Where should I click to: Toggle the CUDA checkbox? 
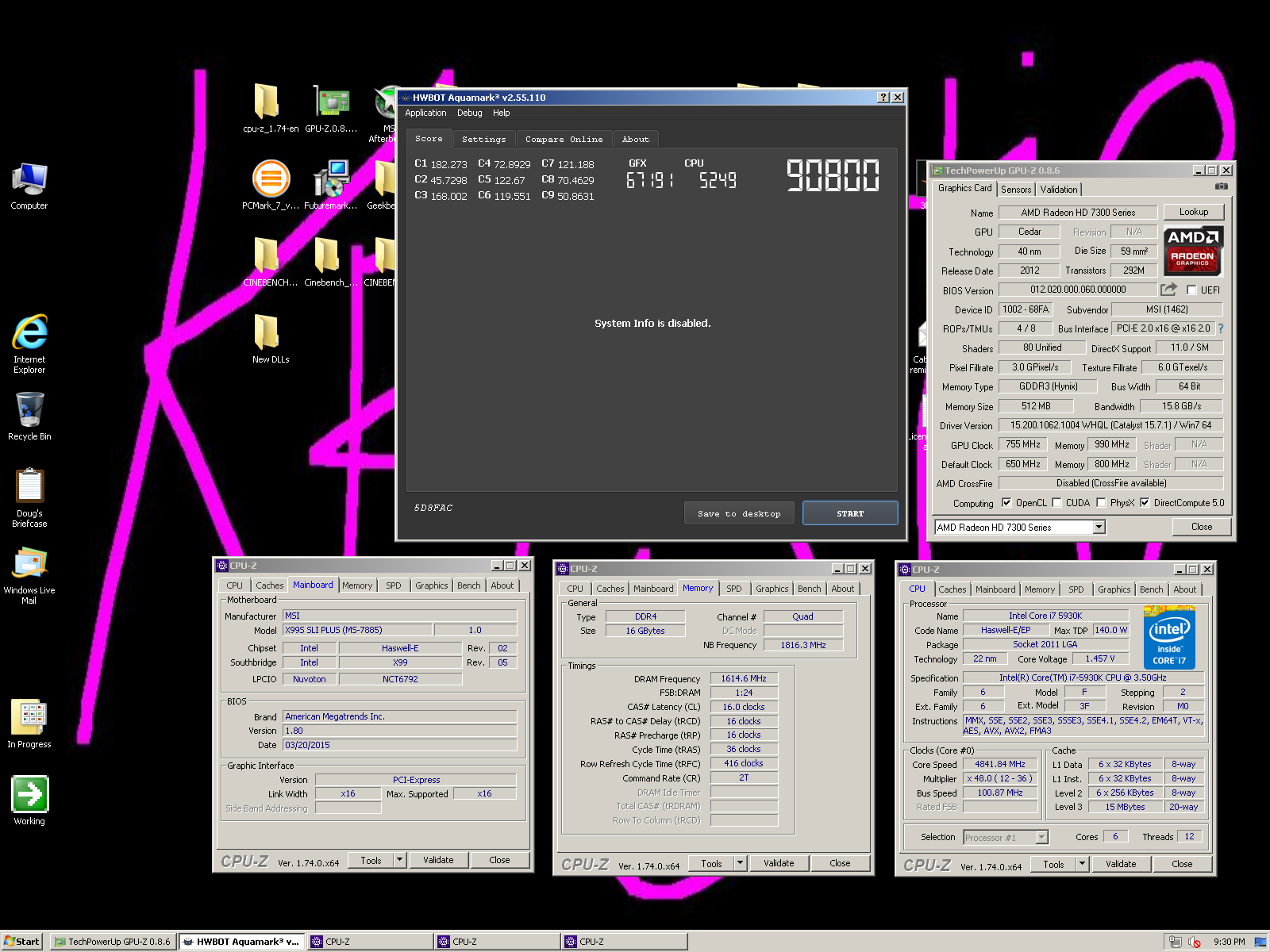tap(1056, 503)
